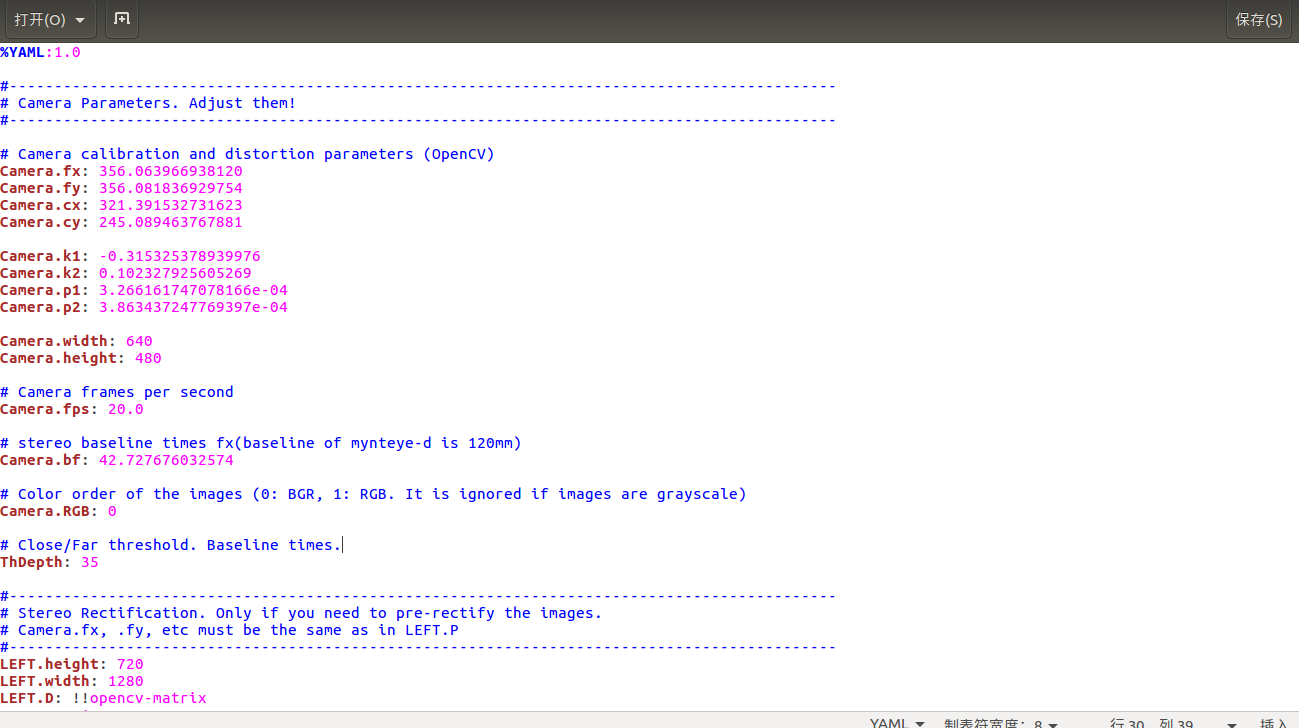Click the ThDepth value 35
Viewport: 1299px width, 728px height.
click(90, 562)
